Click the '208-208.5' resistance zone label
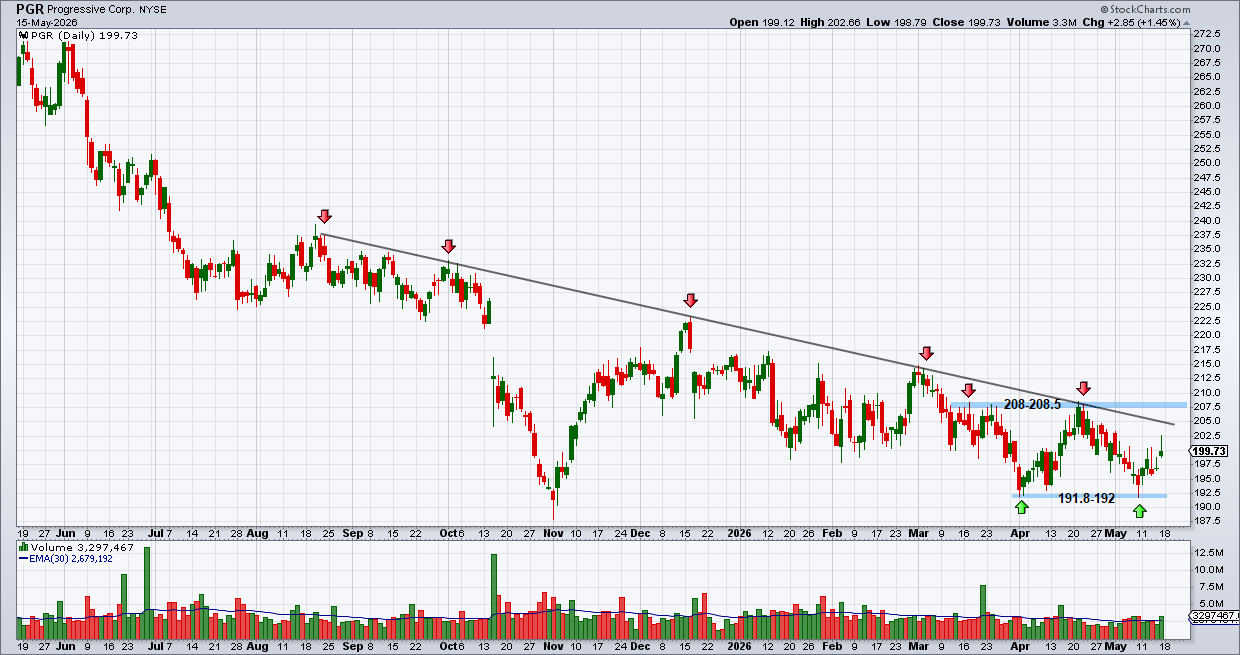 [x=1032, y=404]
